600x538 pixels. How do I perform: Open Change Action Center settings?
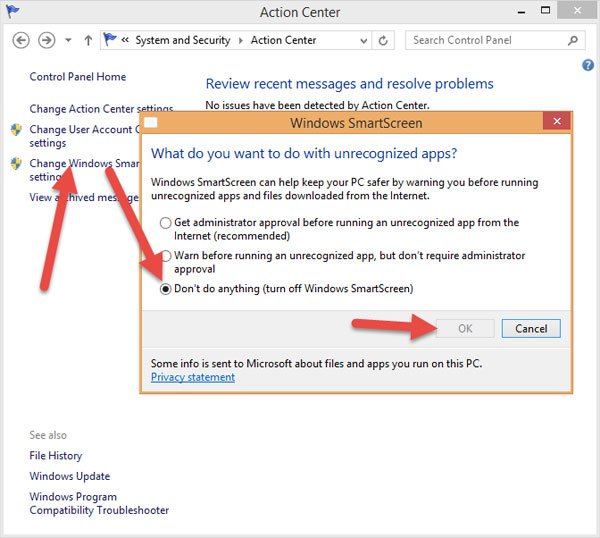(101, 109)
